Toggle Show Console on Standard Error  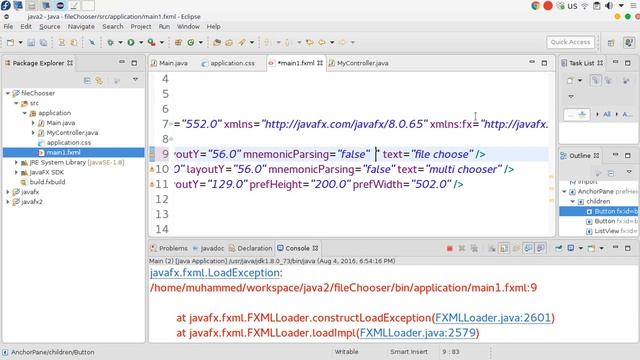tap(540, 248)
